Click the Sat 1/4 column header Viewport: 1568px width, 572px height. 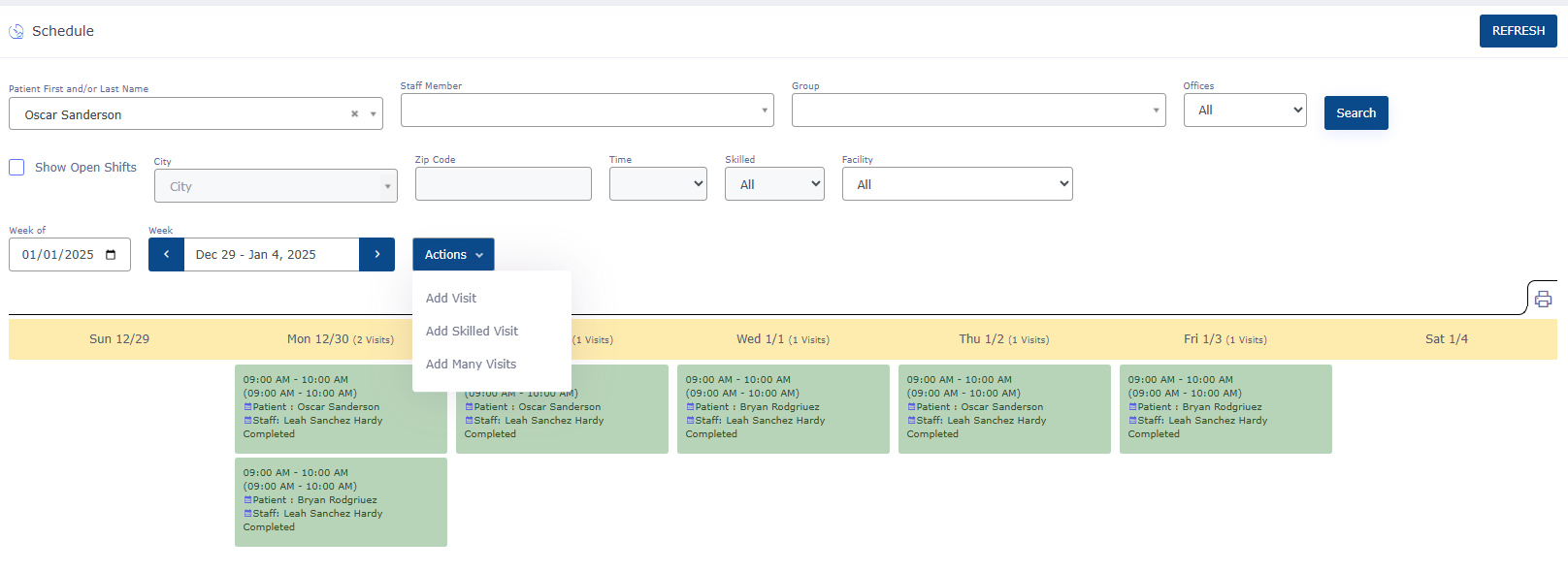point(1446,338)
